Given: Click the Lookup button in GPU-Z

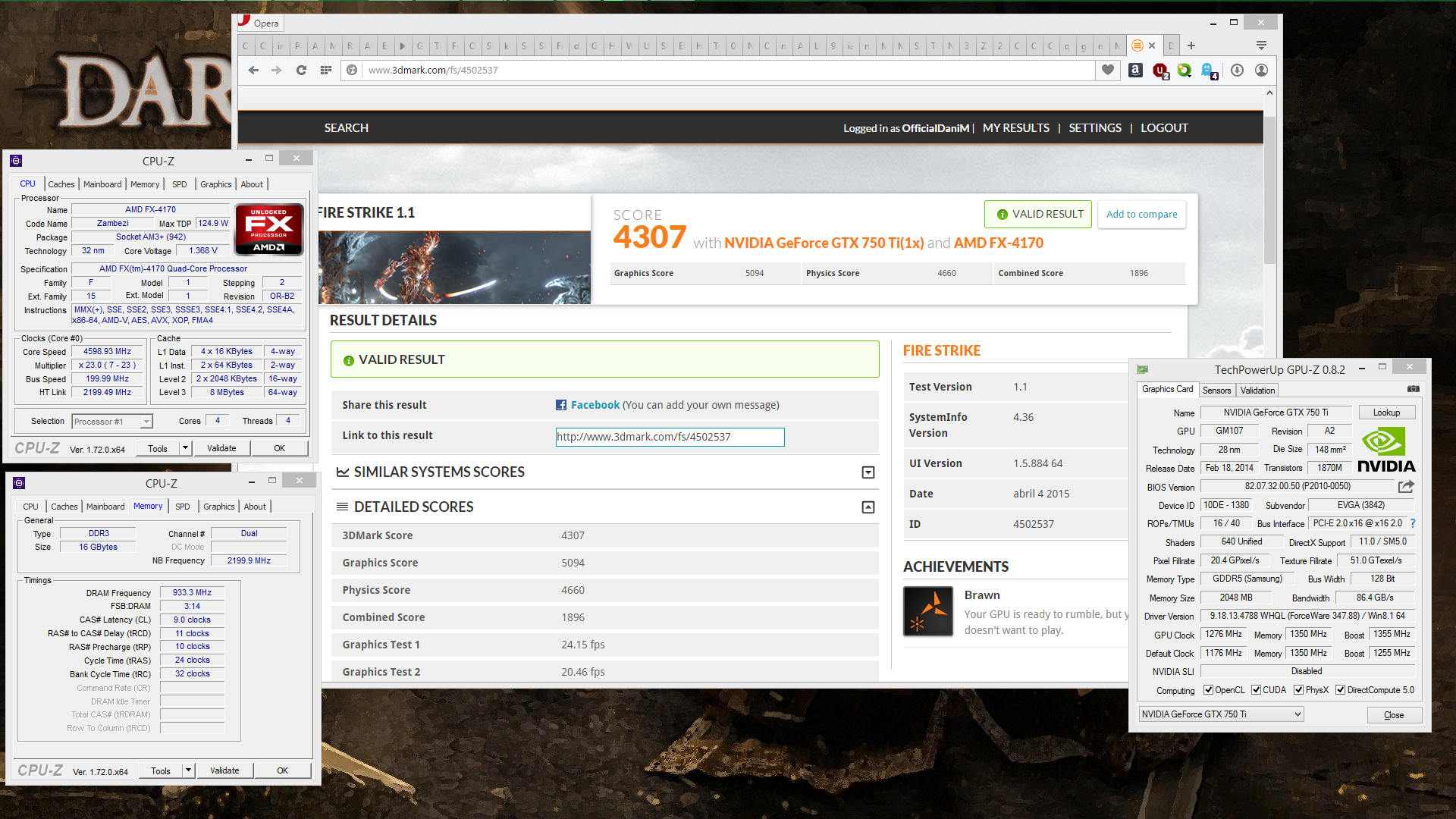Looking at the screenshot, I should tap(1386, 413).
